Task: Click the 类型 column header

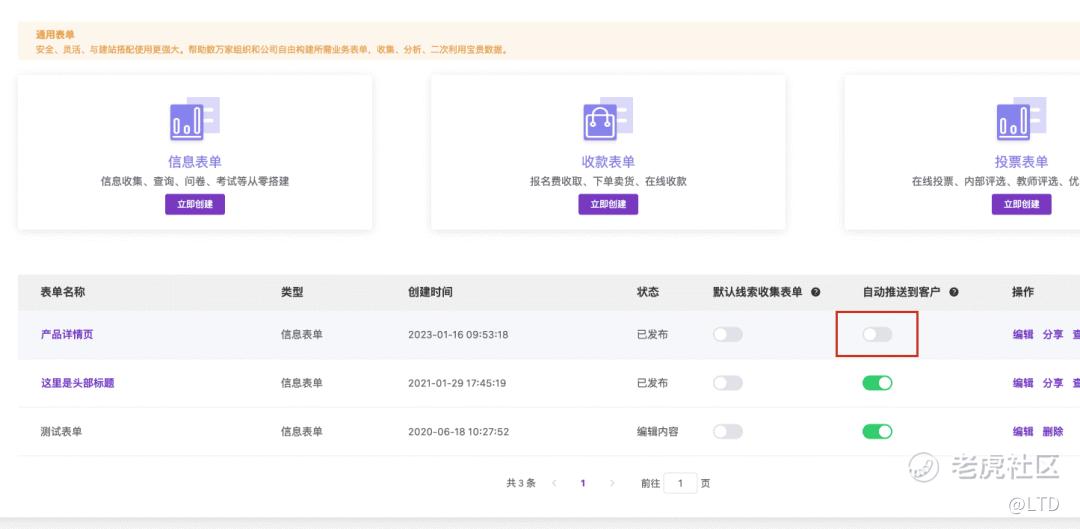Action: 292,292
